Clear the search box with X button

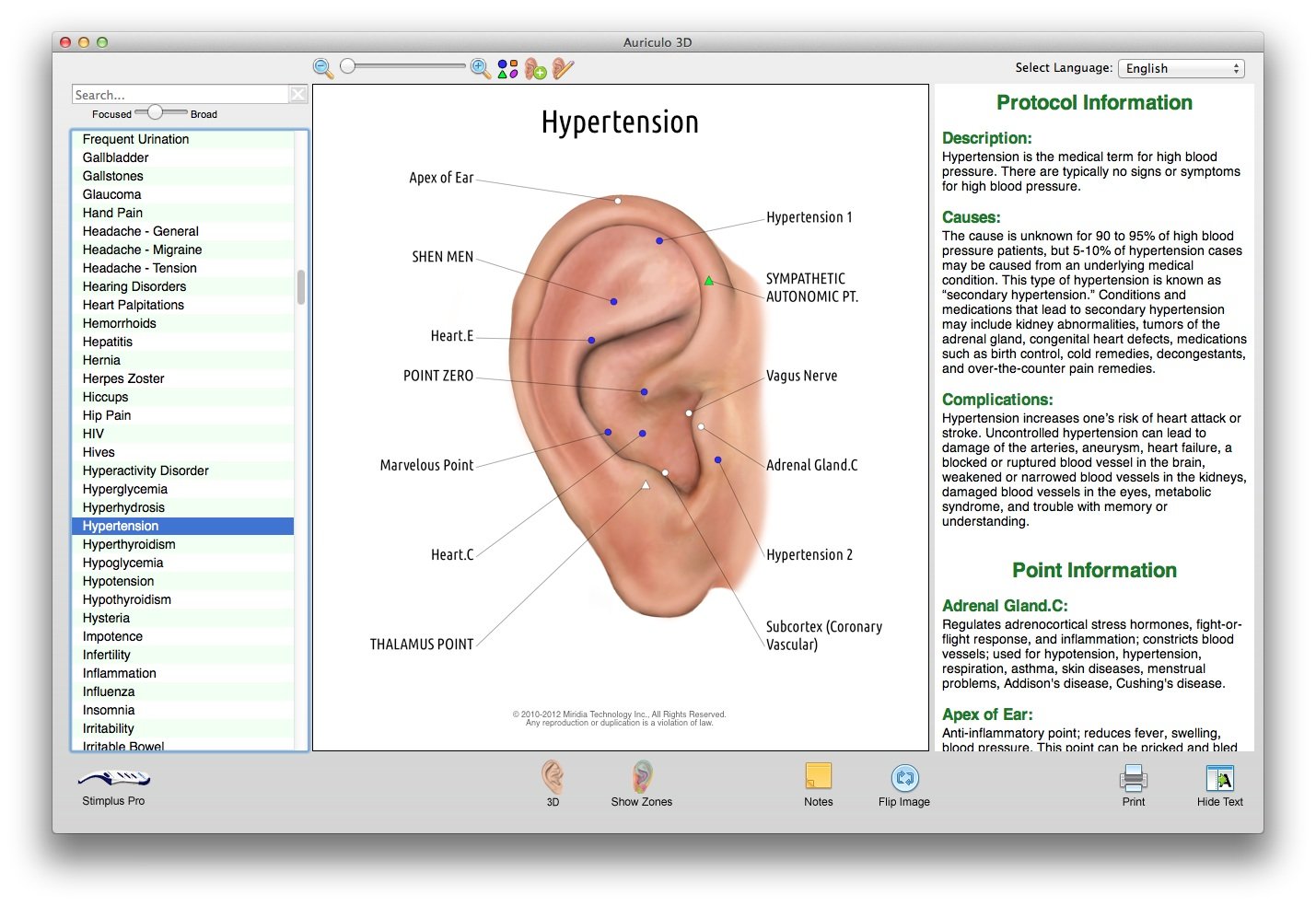[298, 95]
